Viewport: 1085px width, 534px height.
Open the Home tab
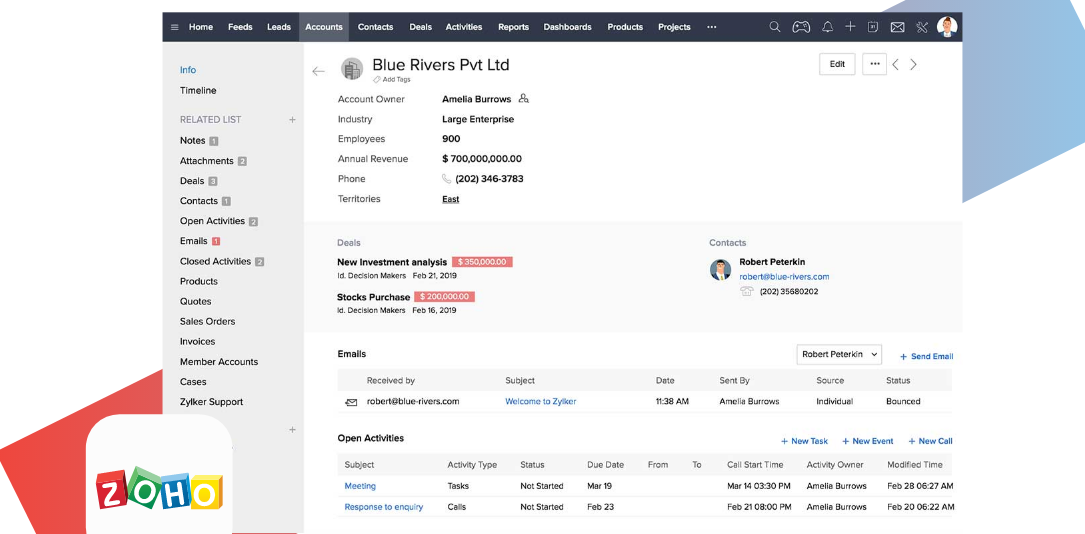point(201,27)
